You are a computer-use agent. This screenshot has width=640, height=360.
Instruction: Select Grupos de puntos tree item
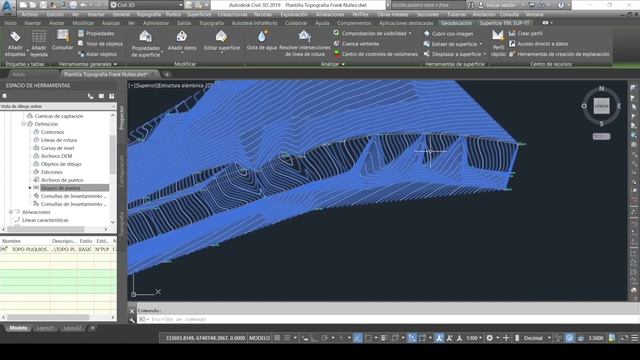pos(60,188)
